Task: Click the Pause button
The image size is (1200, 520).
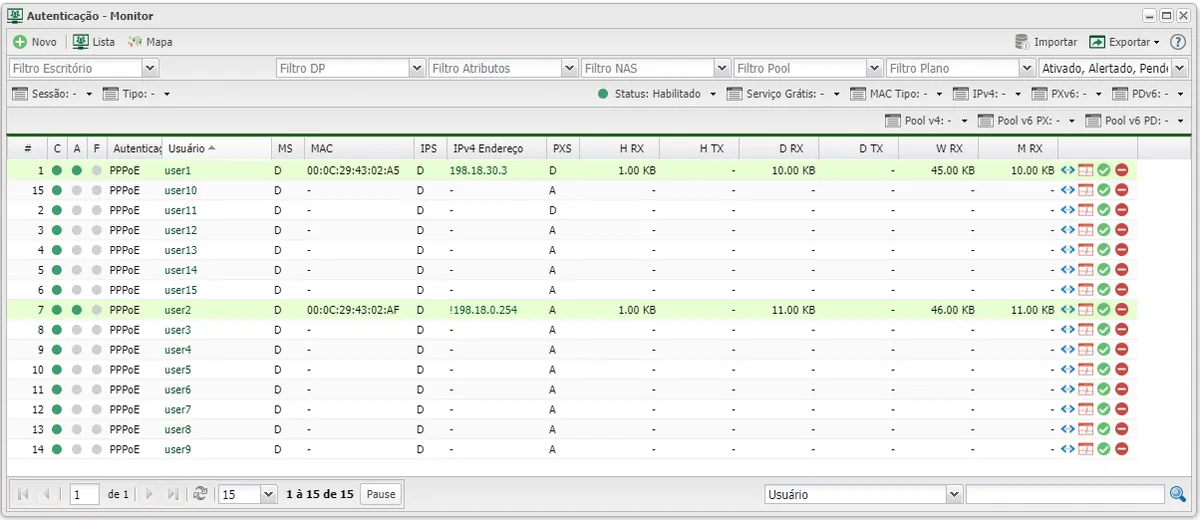Action: (x=380, y=494)
